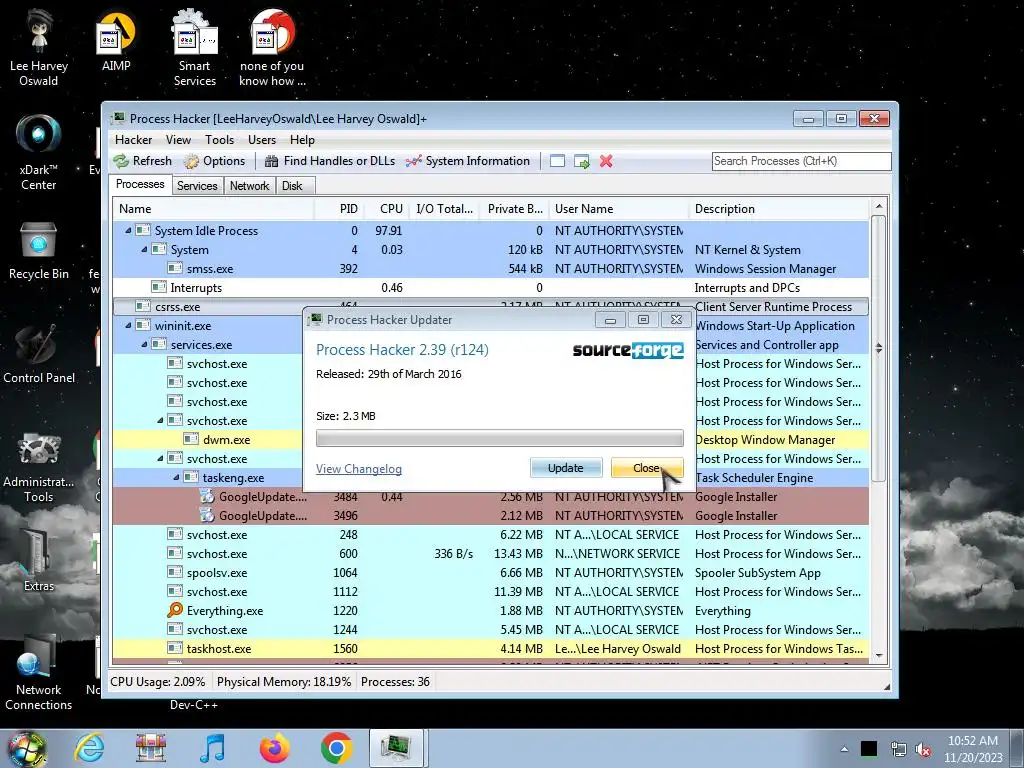1024x768 pixels.
Task: Select the csrss.exe process
Action: point(490,306)
